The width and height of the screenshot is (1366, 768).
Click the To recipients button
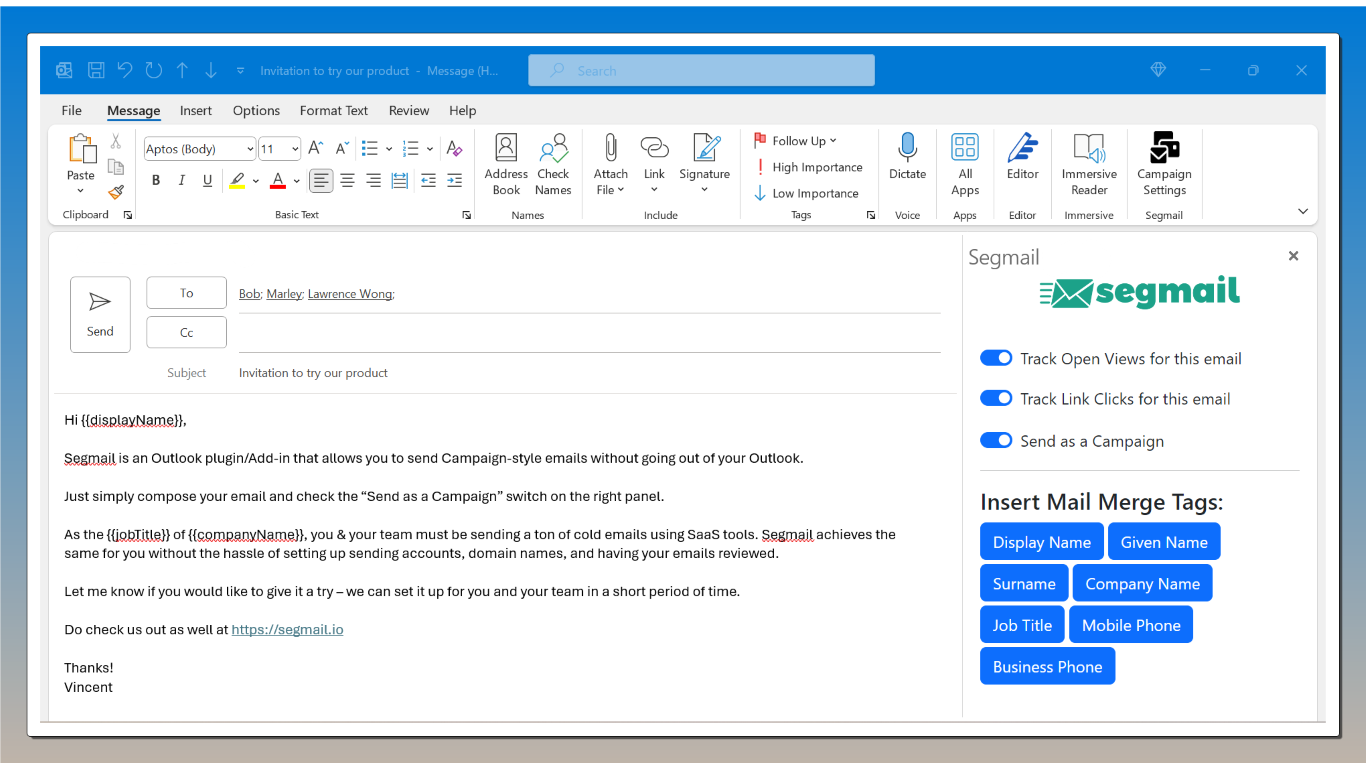186,293
